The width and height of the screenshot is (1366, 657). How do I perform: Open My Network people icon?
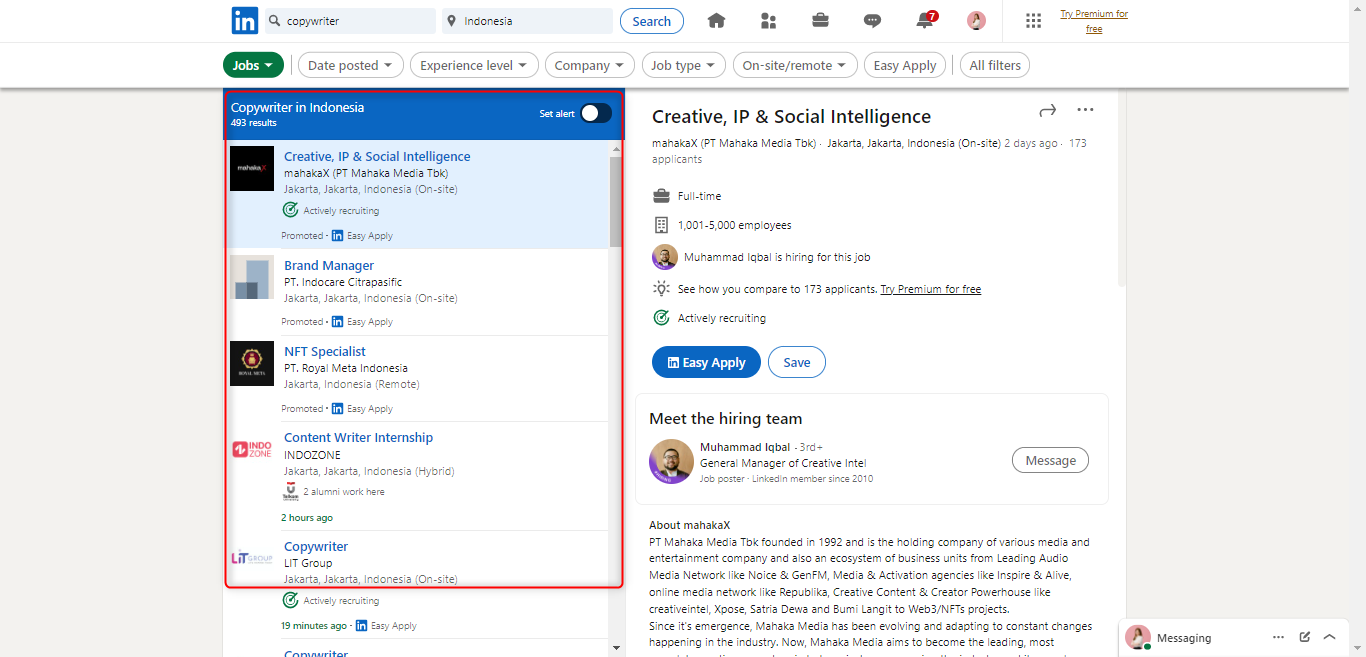pos(768,21)
